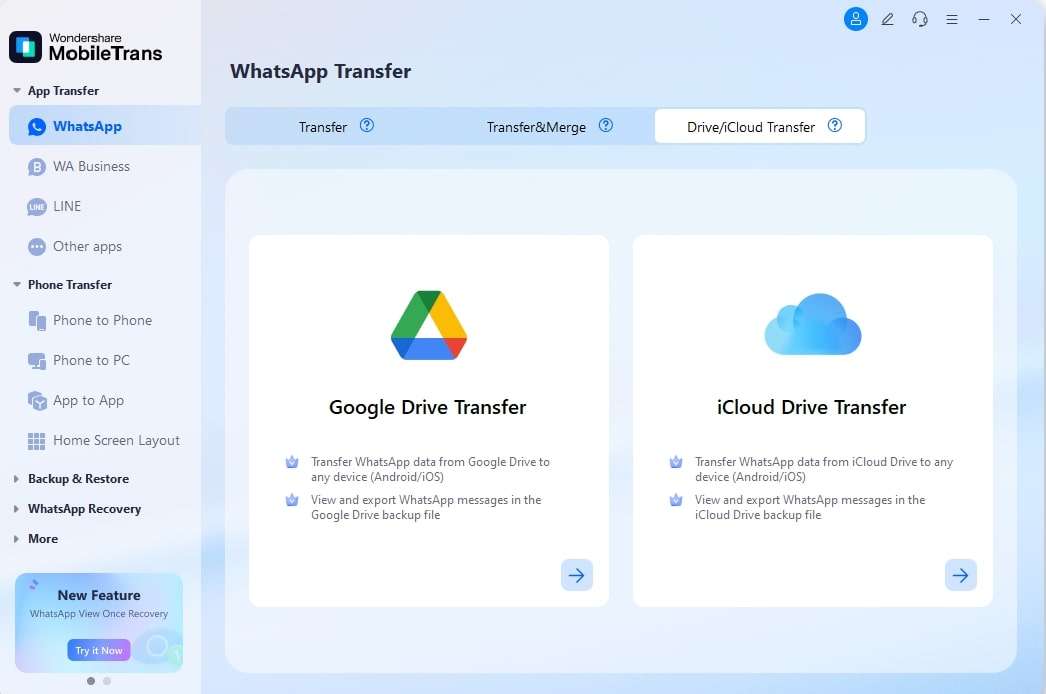Select Phone to Phone transfer
This screenshot has height=694, width=1046.
[x=103, y=320]
